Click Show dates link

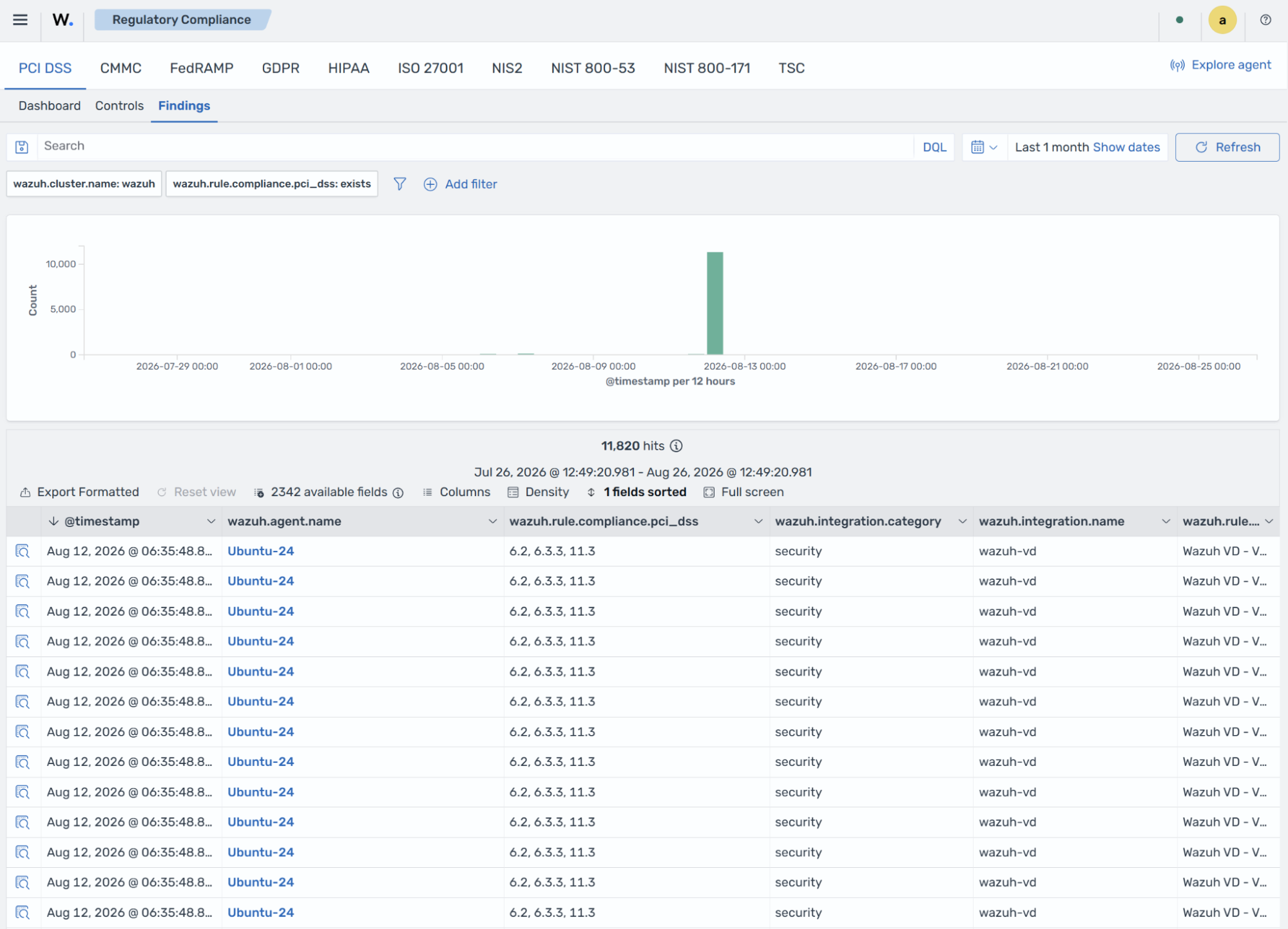[1126, 148]
